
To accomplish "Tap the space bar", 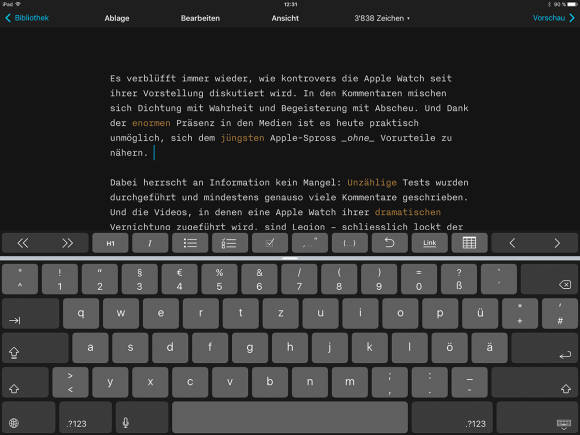I will coord(290,417).
